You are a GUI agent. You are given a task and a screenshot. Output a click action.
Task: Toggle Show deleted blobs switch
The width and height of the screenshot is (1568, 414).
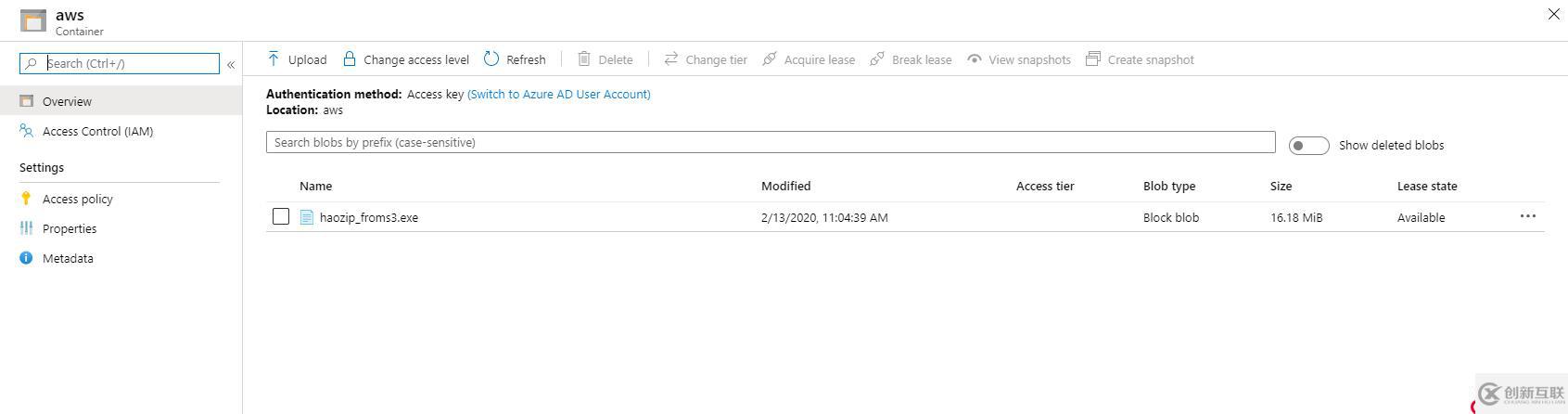point(1308,146)
